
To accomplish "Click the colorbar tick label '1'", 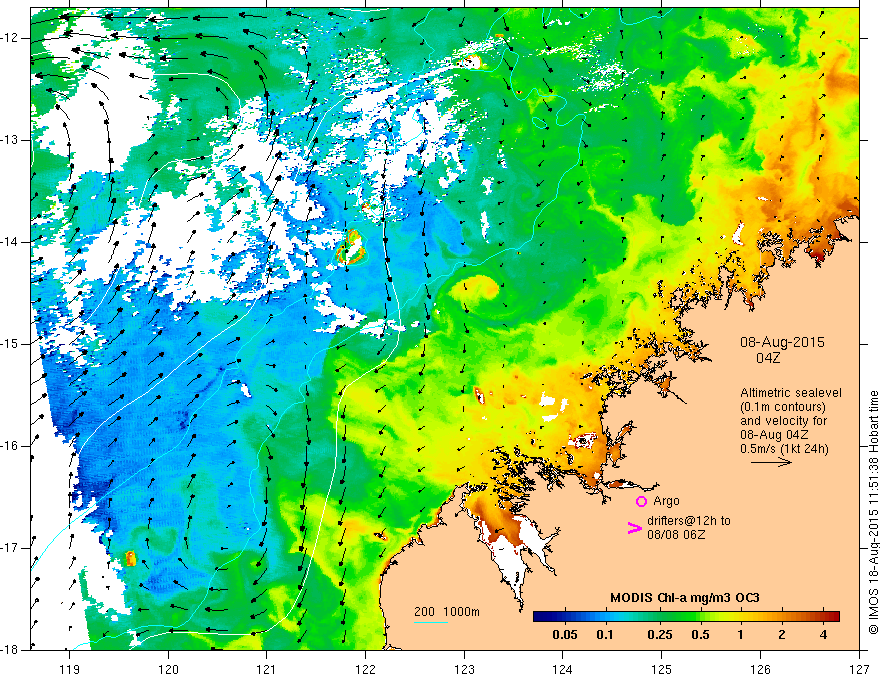I will coord(741,635).
